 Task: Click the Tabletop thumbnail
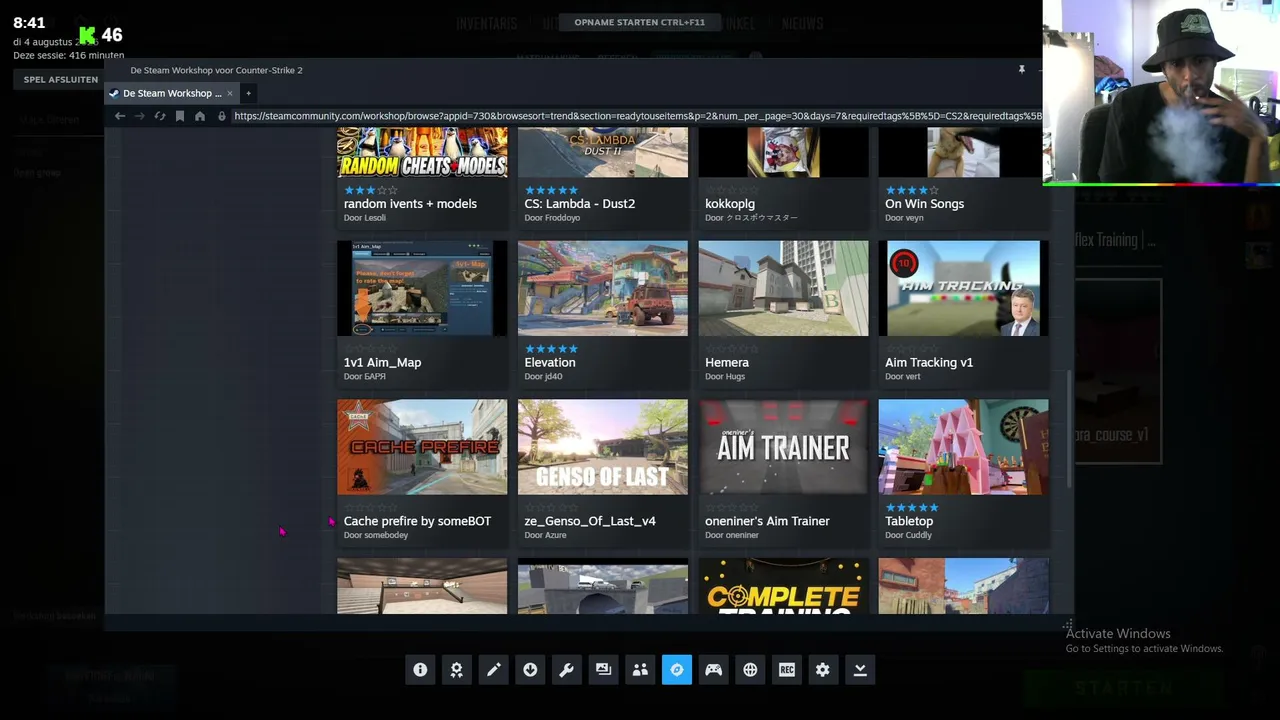pos(964,447)
